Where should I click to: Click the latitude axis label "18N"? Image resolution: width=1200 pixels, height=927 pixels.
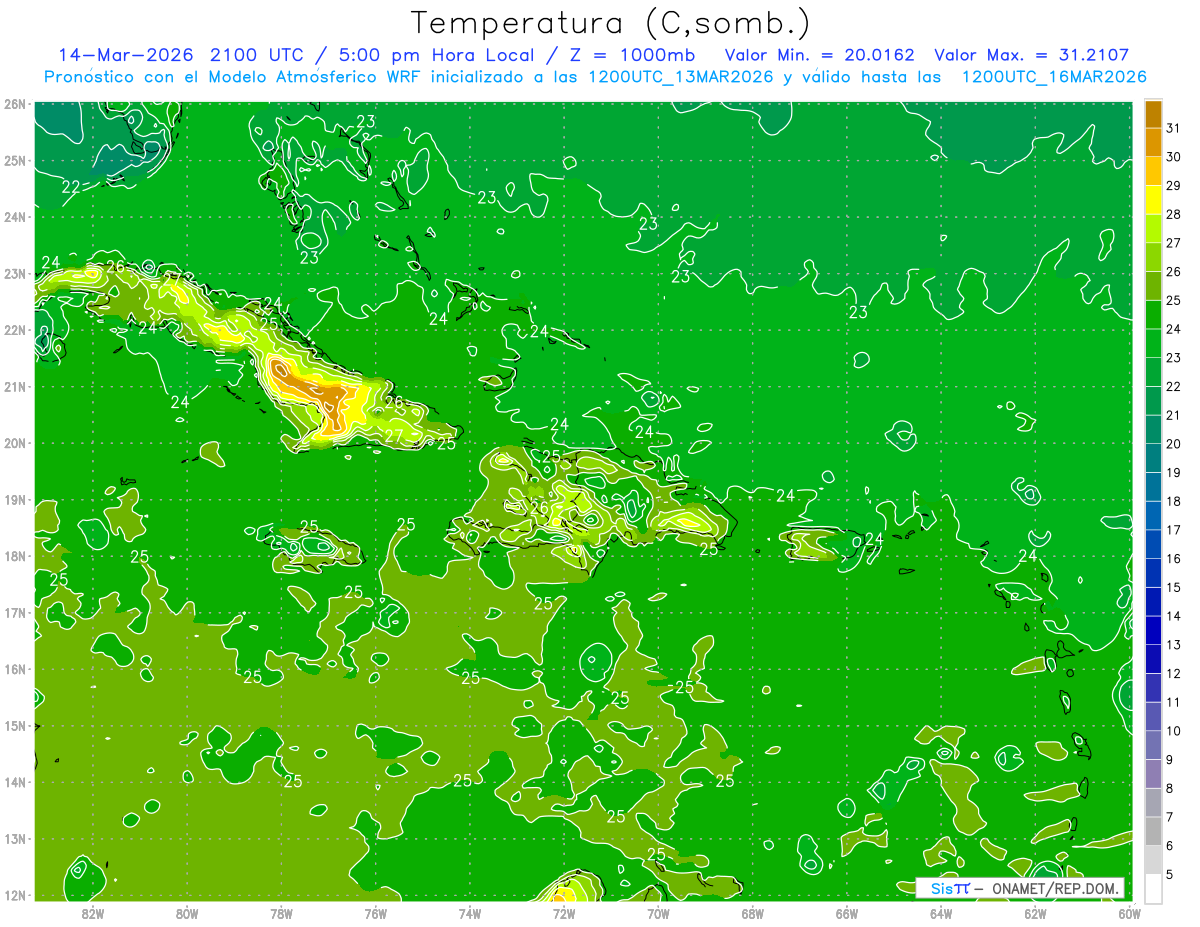coord(14,556)
